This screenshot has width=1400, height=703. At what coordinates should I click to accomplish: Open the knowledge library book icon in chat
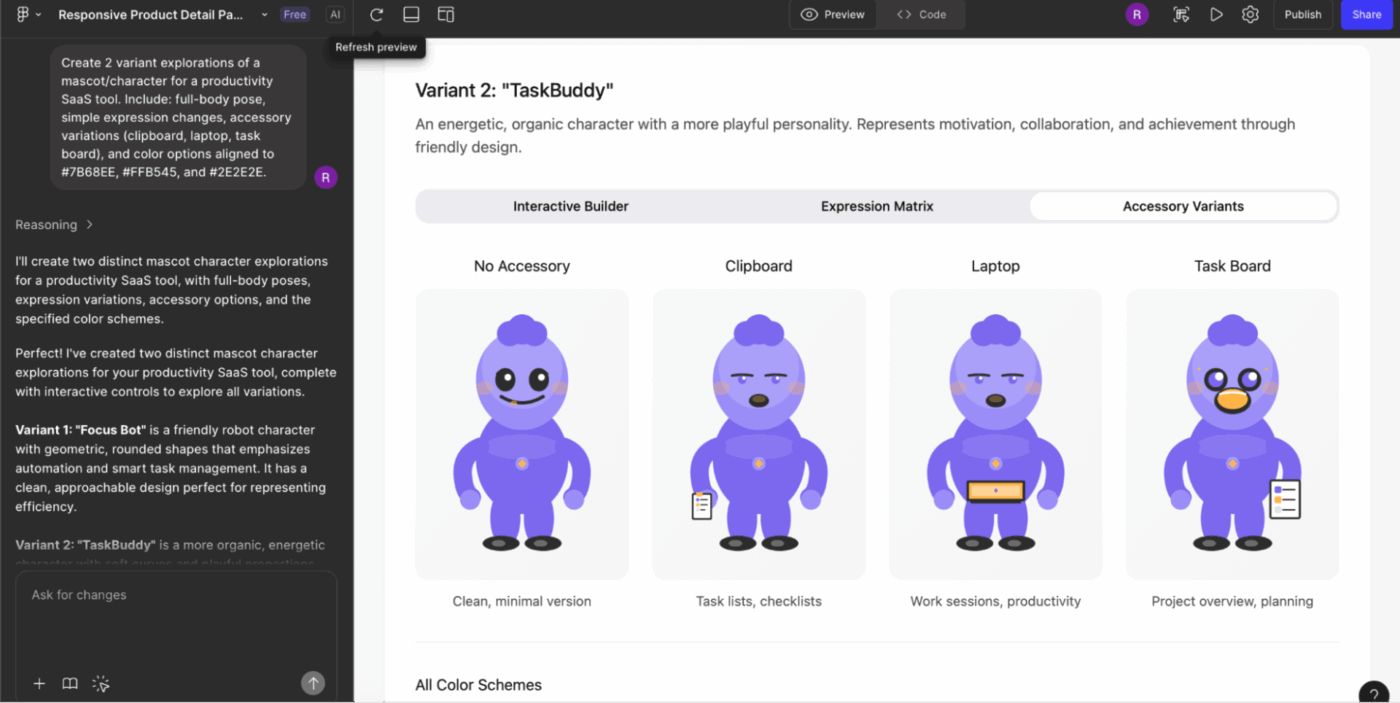point(69,684)
